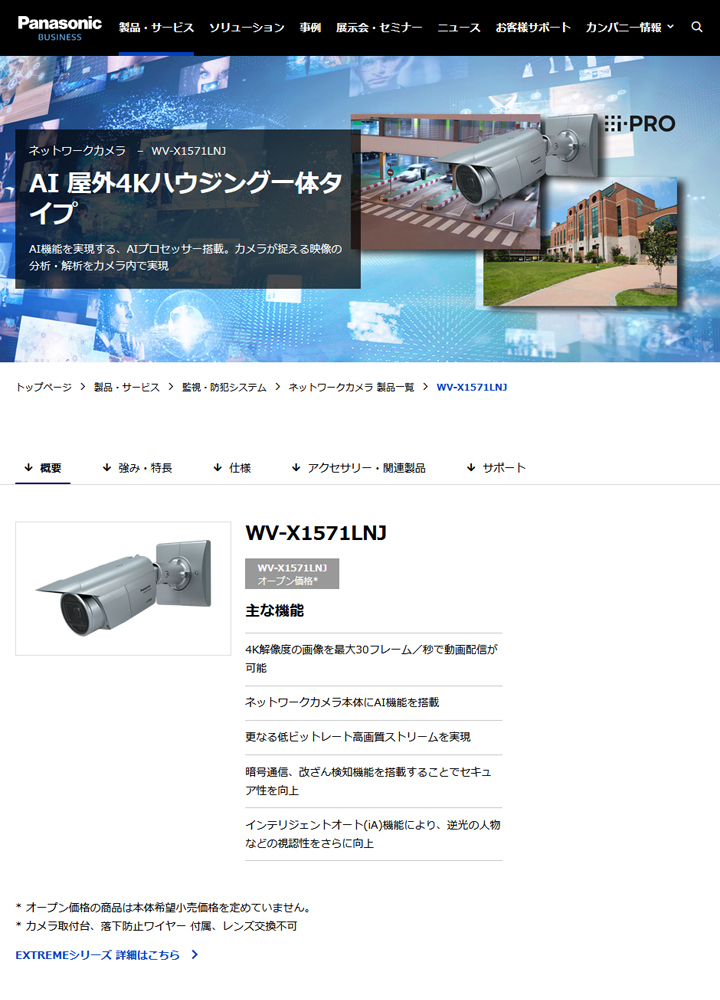The height and width of the screenshot is (1000, 720).
Task: Click the banner title AI 屋外4Kハウジング一体タイプ
Action: [186, 198]
